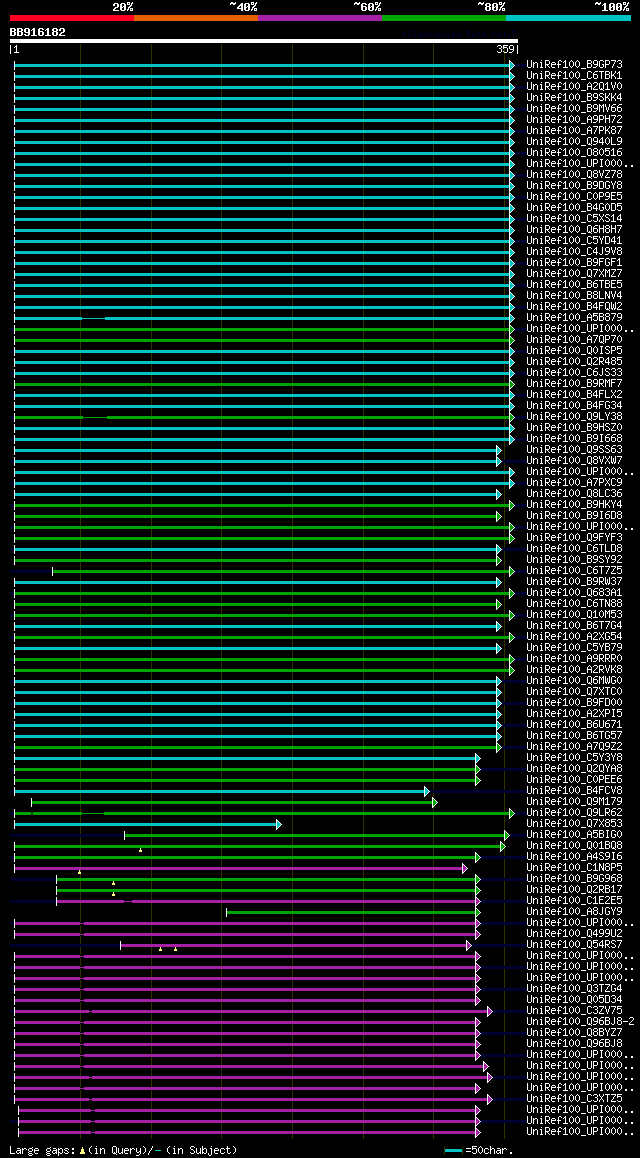Screen dimensions: 640x1158
Task: Click the purple alignment bar for UniRef100_Q54RS7
Action: pos(296,945)
